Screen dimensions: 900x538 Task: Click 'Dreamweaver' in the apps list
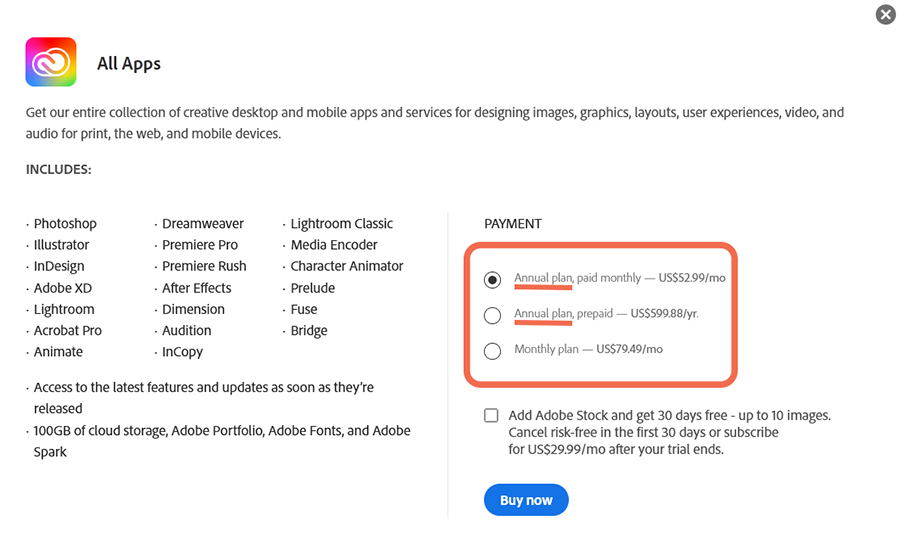tap(203, 223)
